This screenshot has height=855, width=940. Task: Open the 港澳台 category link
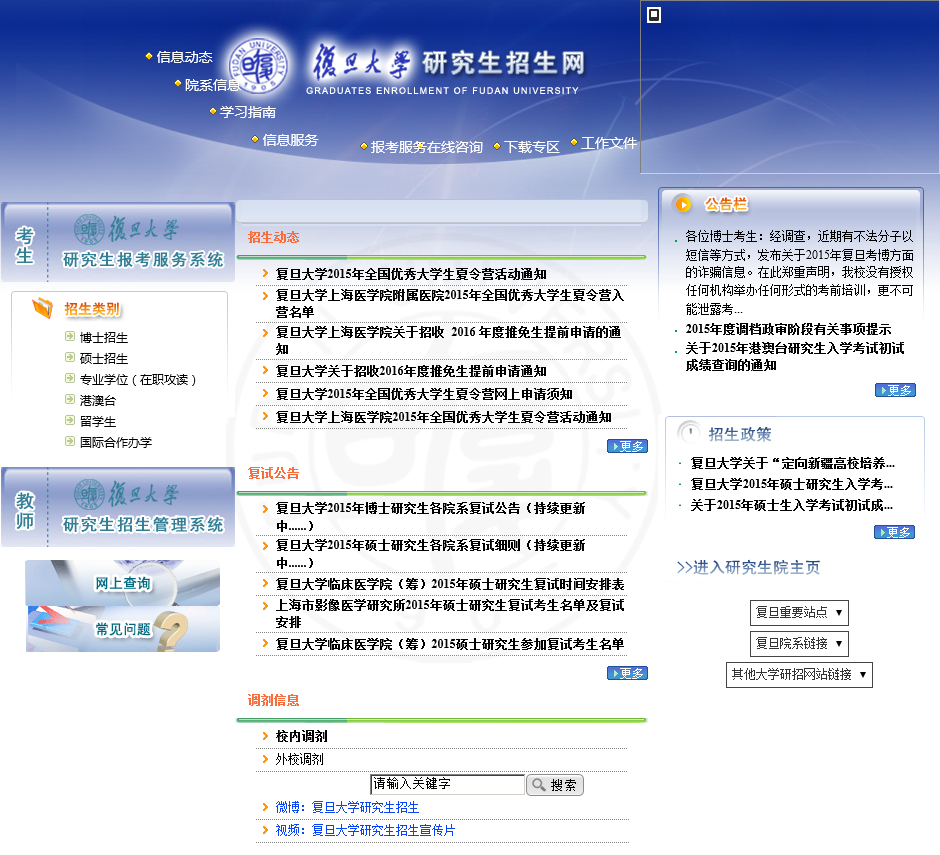coord(98,401)
